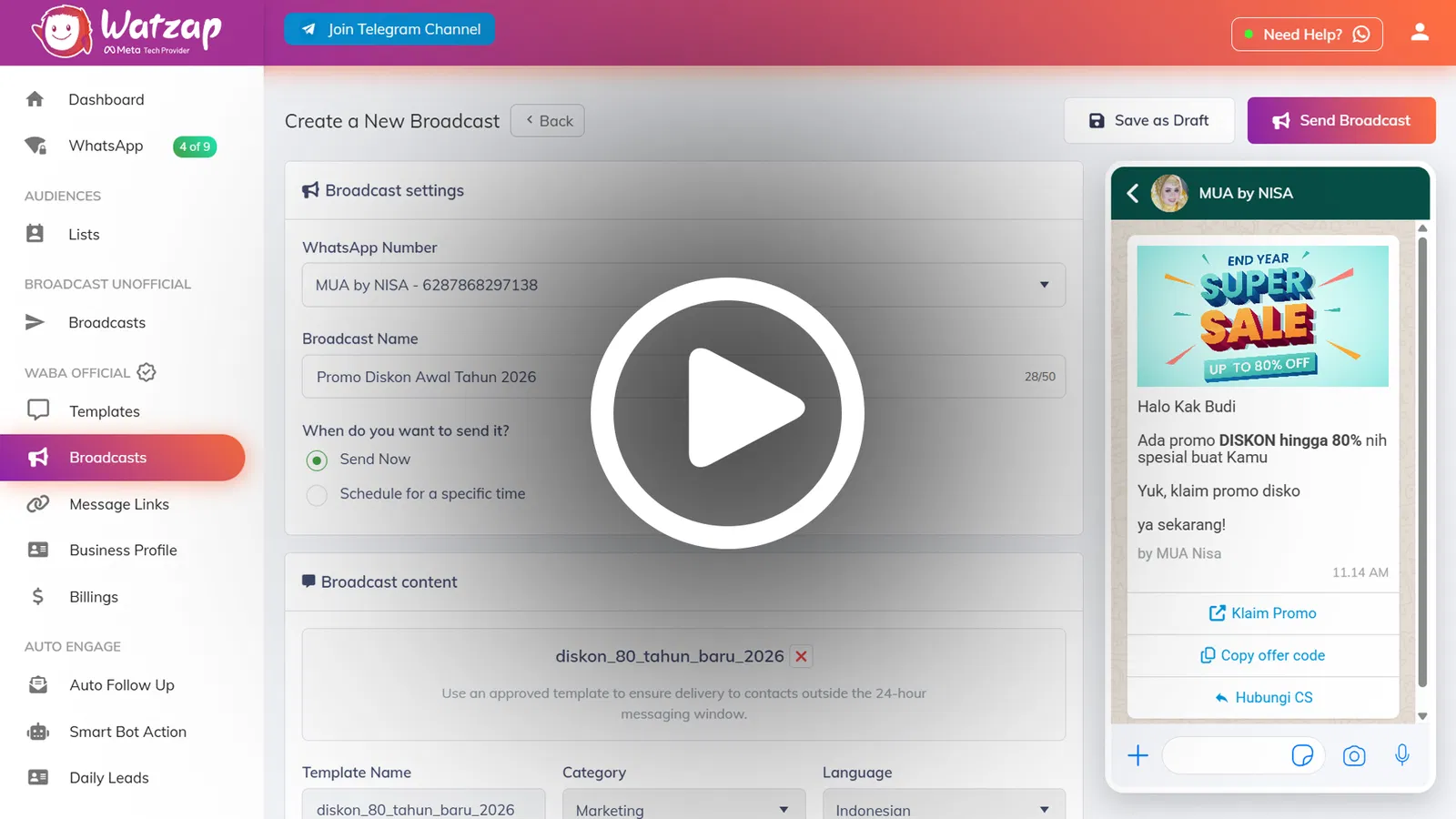Open unofficial Broadcasts with paper-plane icon
Image resolution: width=1456 pixels, height=819 pixels.
pyautogui.click(x=35, y=322)
